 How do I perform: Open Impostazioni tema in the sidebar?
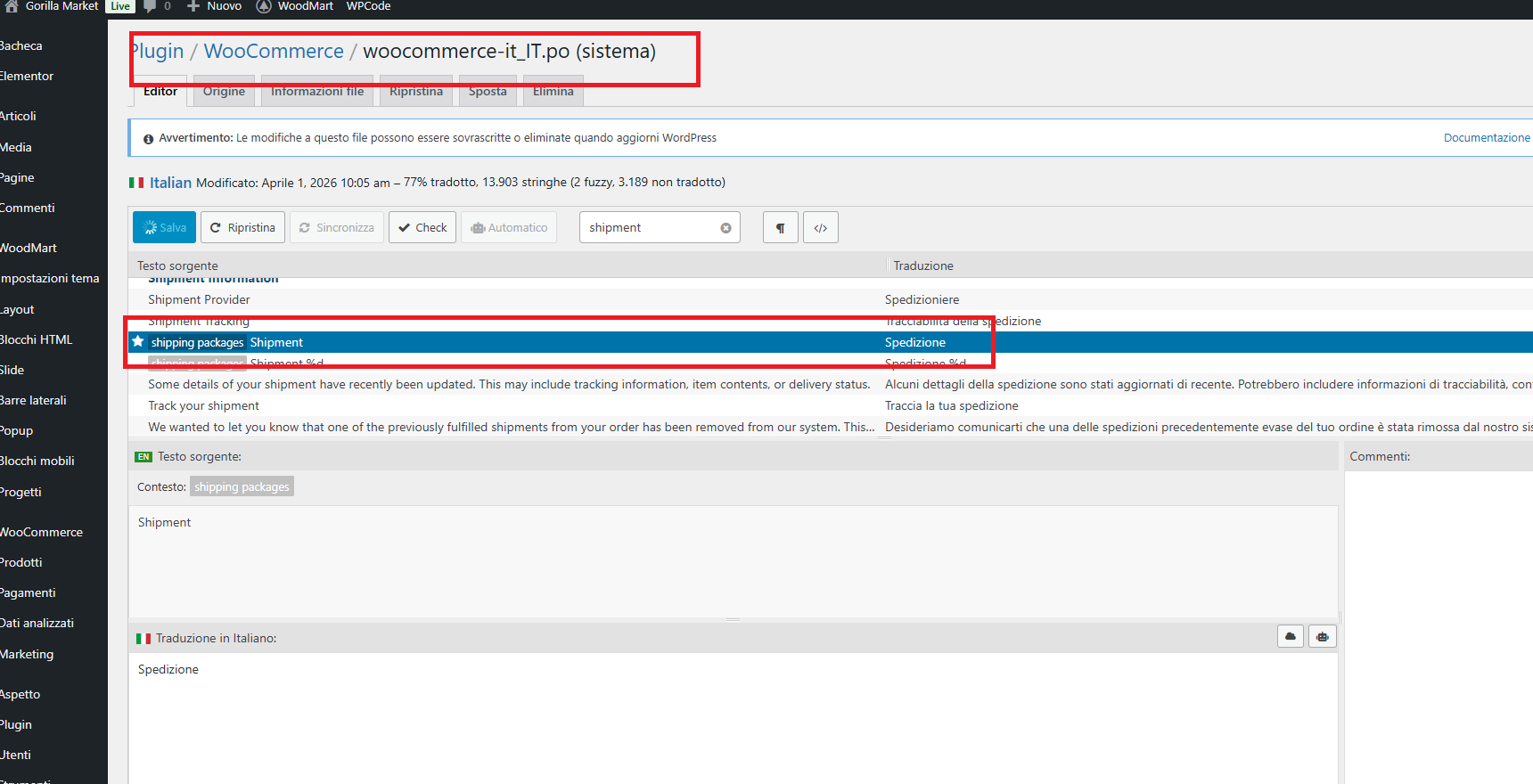50,278
